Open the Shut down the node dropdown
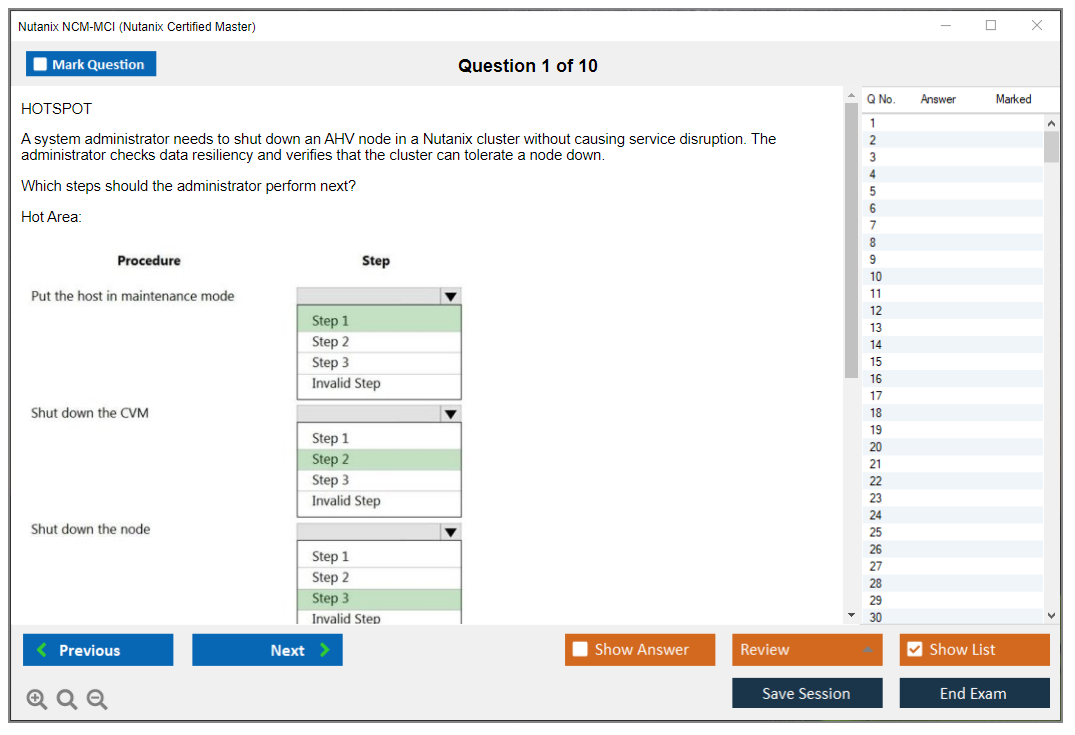Screen dimensions: 1075x735 (450, 532)
